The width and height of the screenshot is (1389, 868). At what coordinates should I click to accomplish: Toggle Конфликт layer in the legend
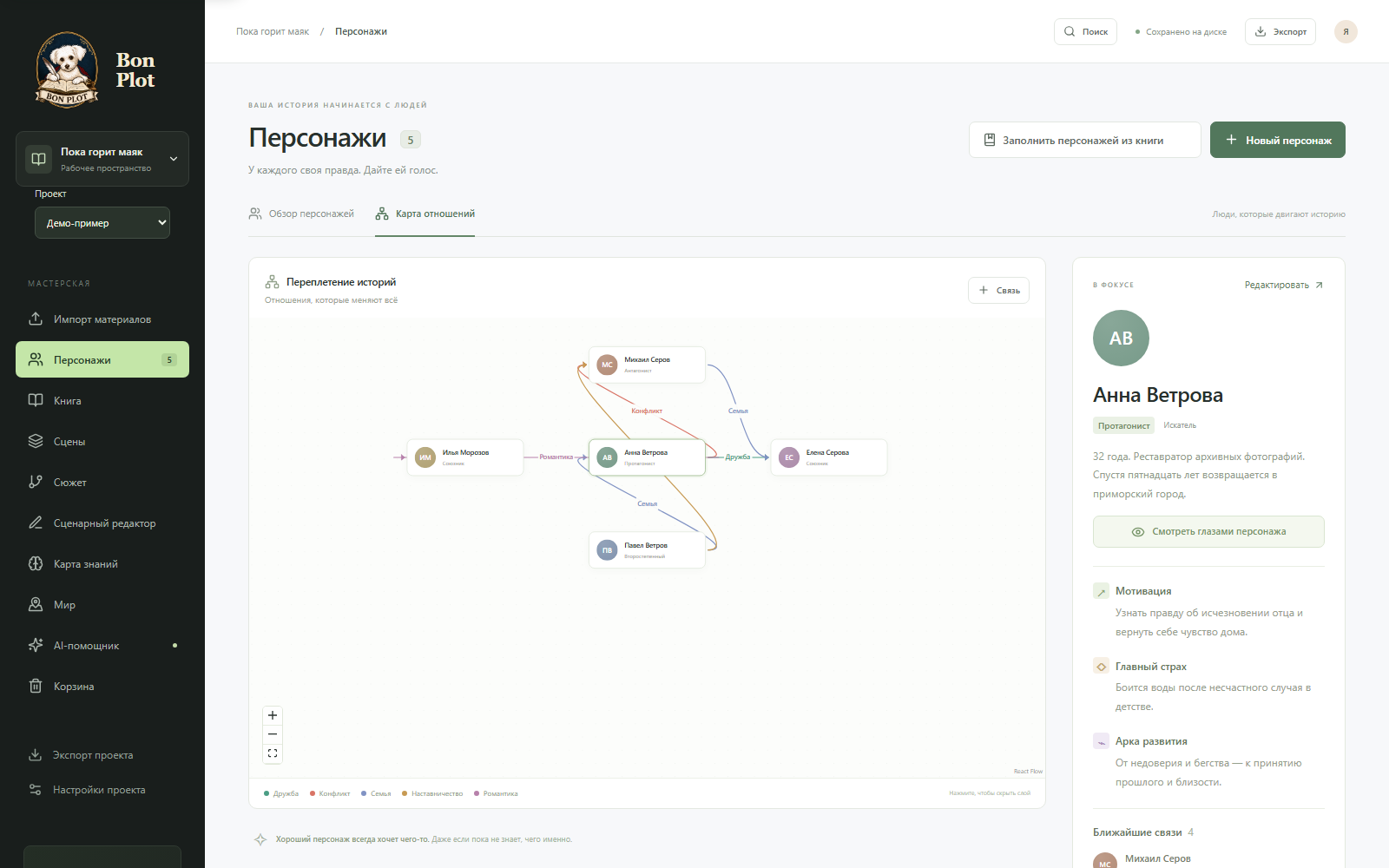tap(330, 793)
